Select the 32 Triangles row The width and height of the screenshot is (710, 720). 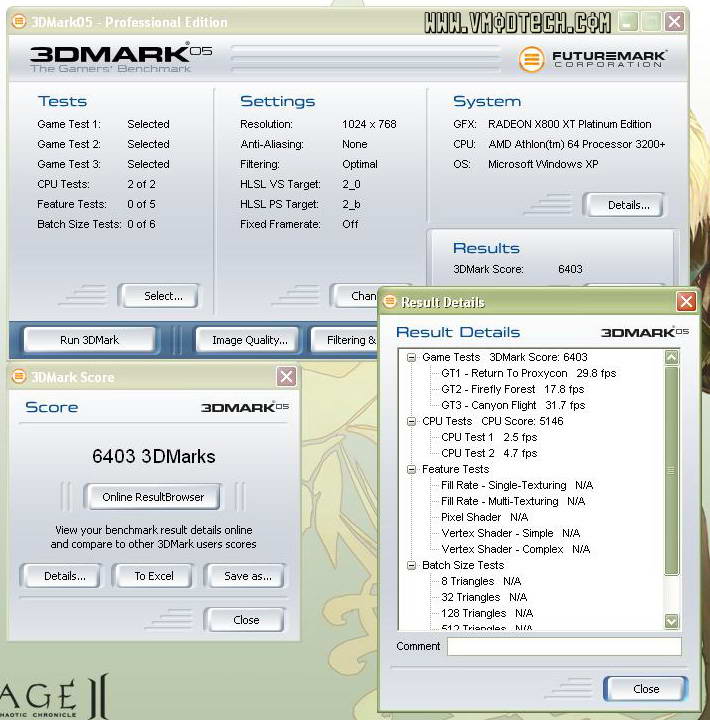click(484, 597)
